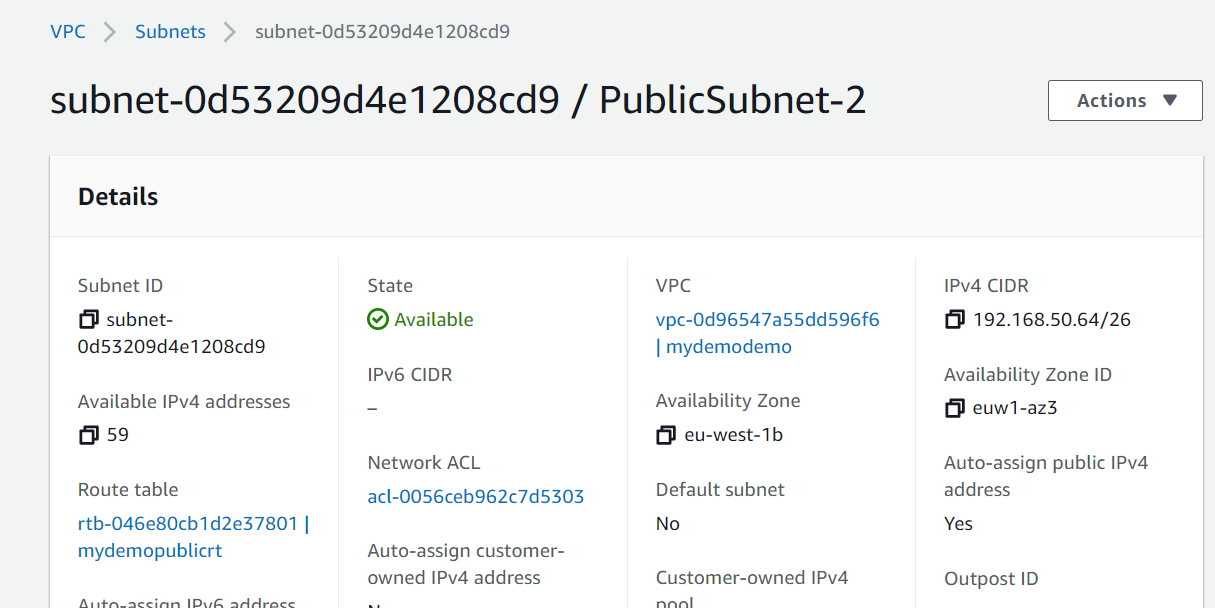Copy the available IPv4 addresses count
This screenshot has height=608, width=1215.
click(x=89, y=435)
